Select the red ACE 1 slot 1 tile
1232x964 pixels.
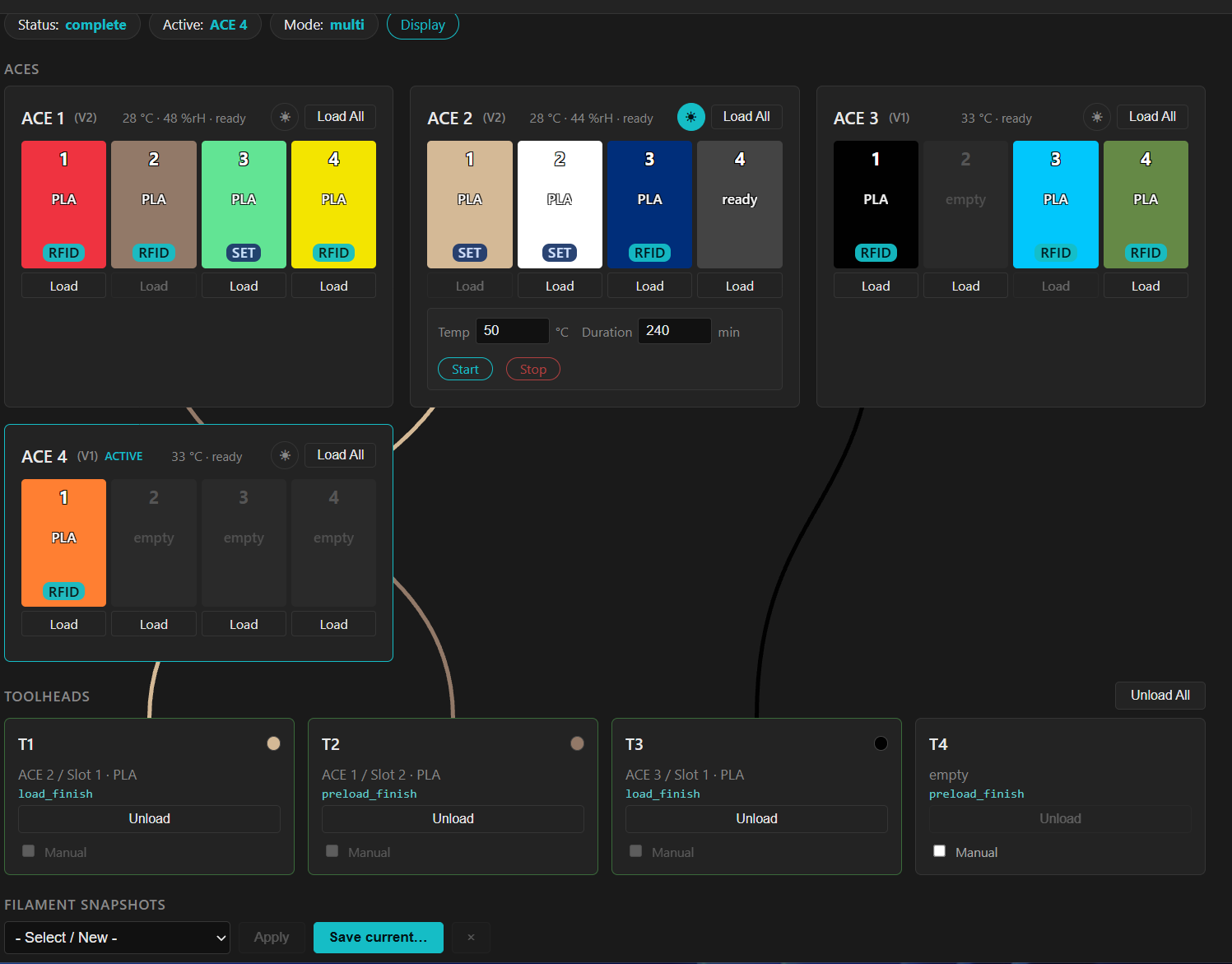[x=63, y=204]
